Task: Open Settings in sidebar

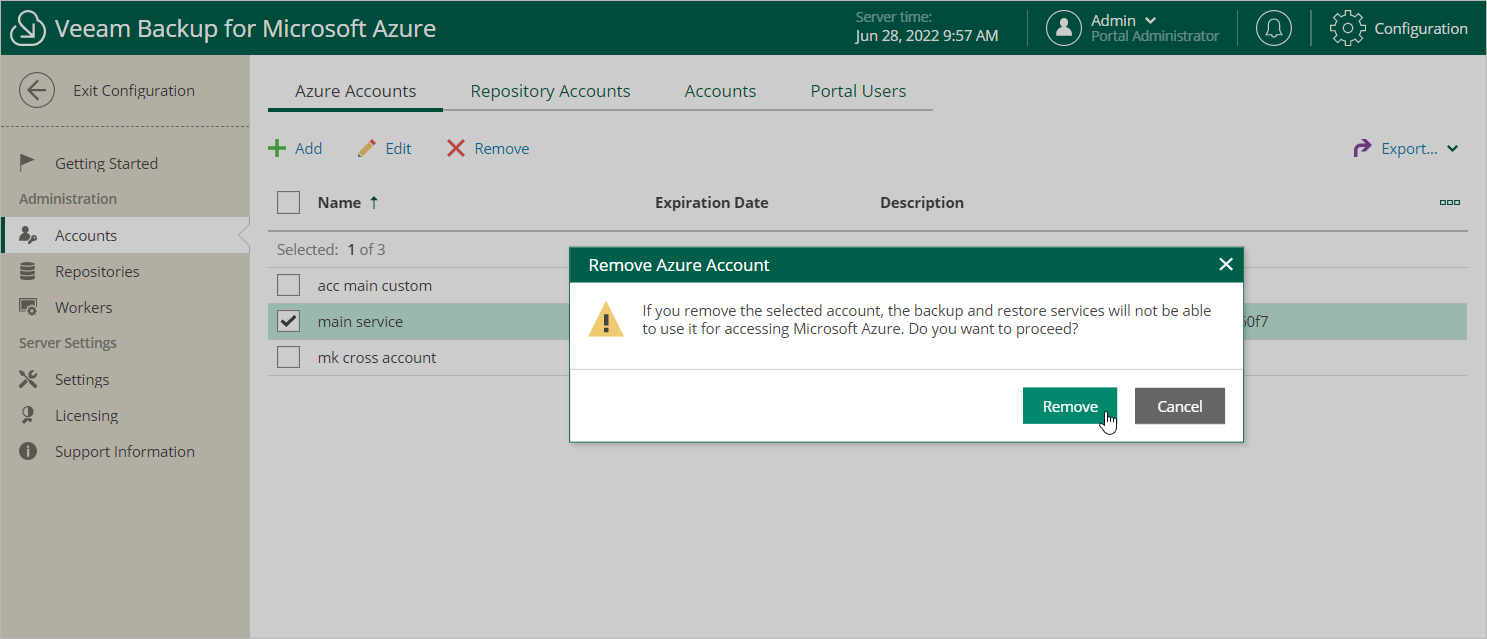Action: coord(82,379)
